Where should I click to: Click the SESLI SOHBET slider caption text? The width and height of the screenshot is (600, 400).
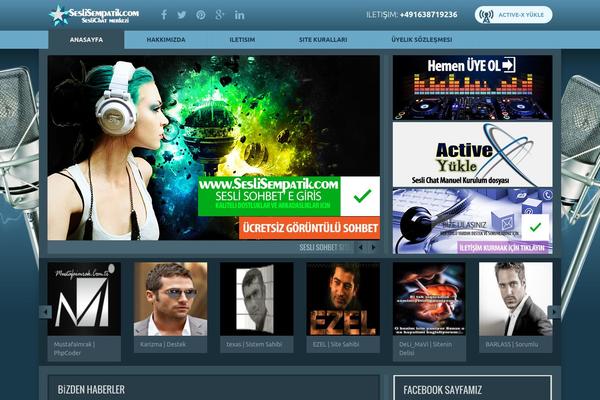click(324, 247)
